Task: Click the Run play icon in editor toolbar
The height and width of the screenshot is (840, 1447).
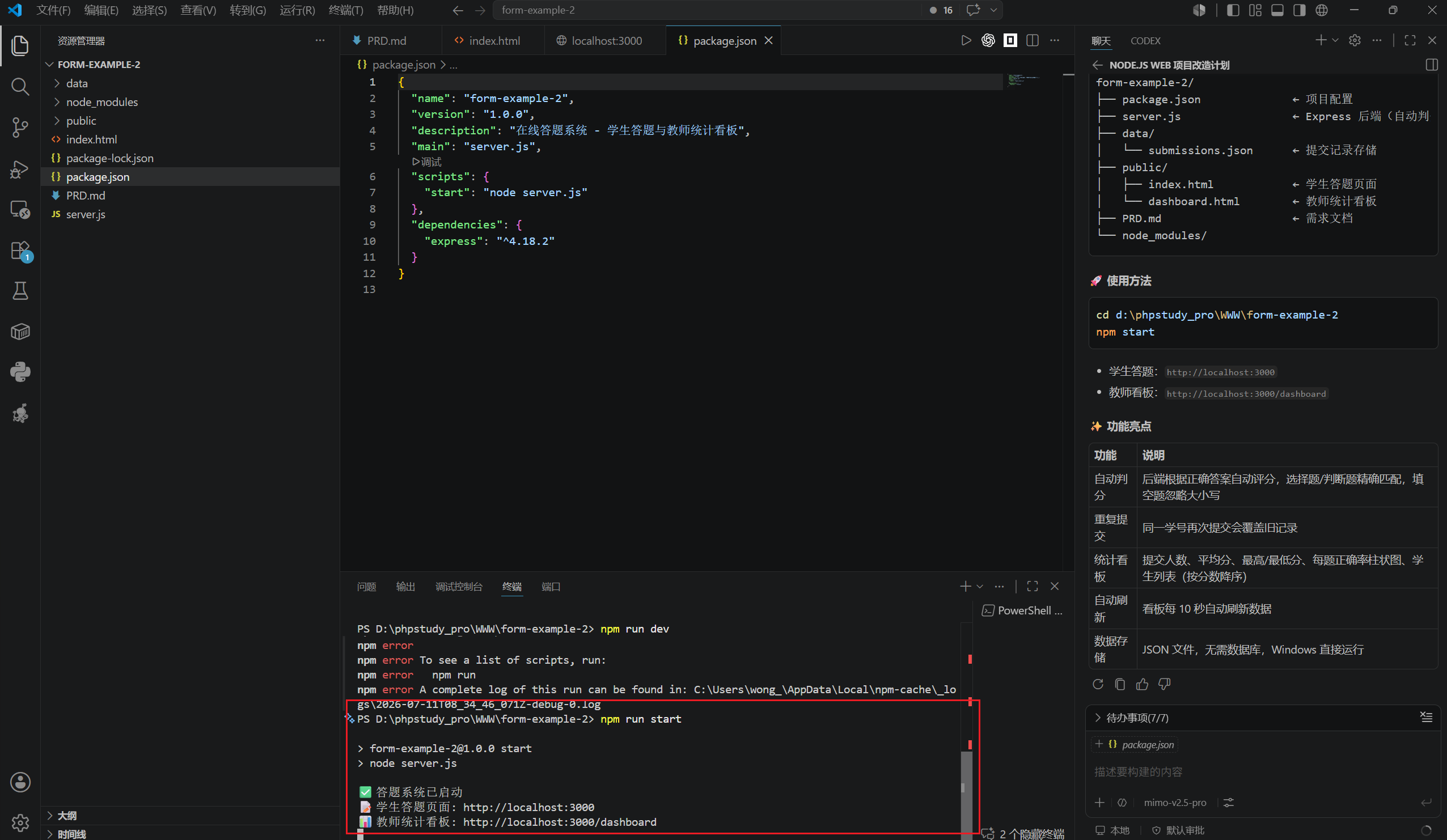Action: [966, 40]
